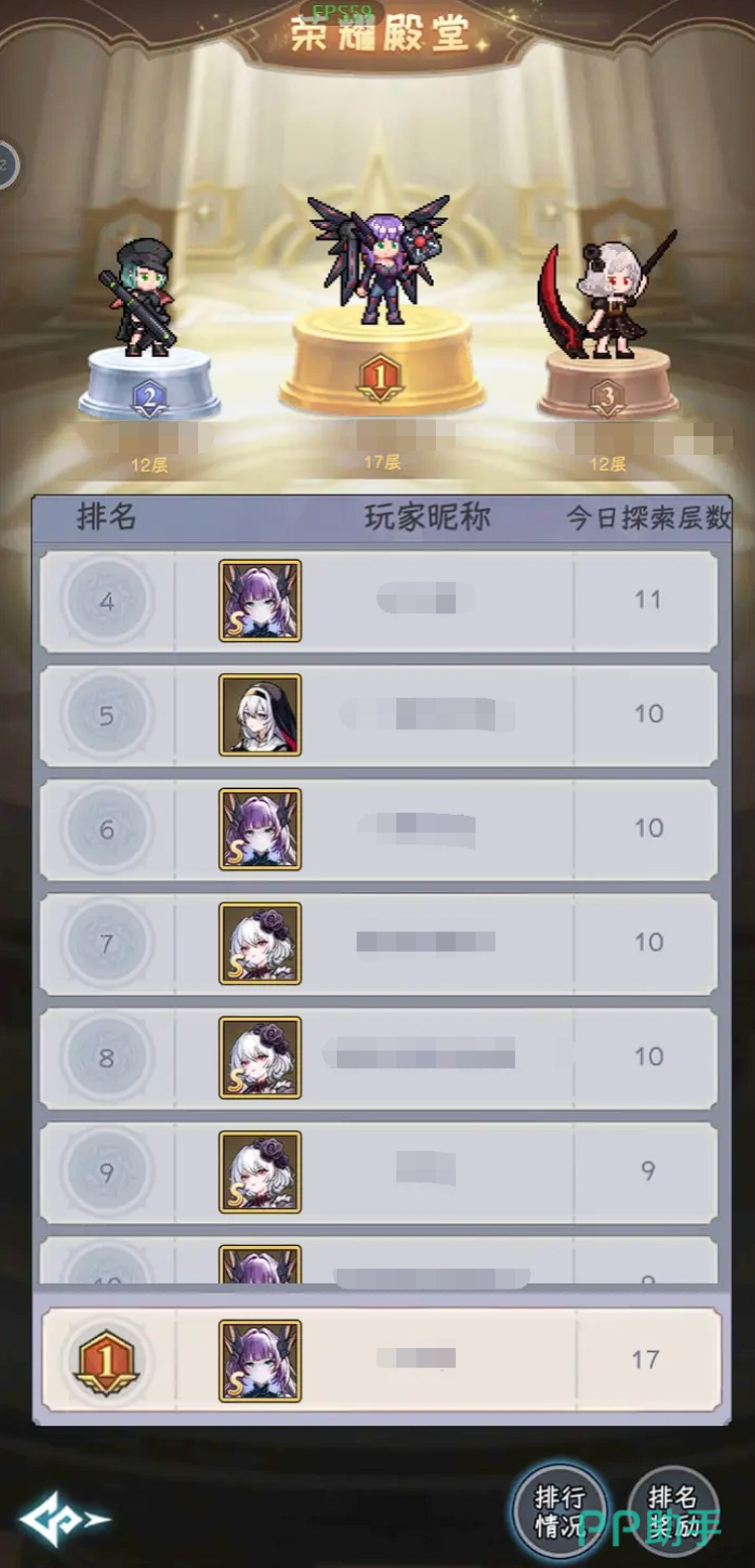Tap the rank 7 white-haired avatar
Viewport: 755px width, 1568px height.
click(260, 943)
